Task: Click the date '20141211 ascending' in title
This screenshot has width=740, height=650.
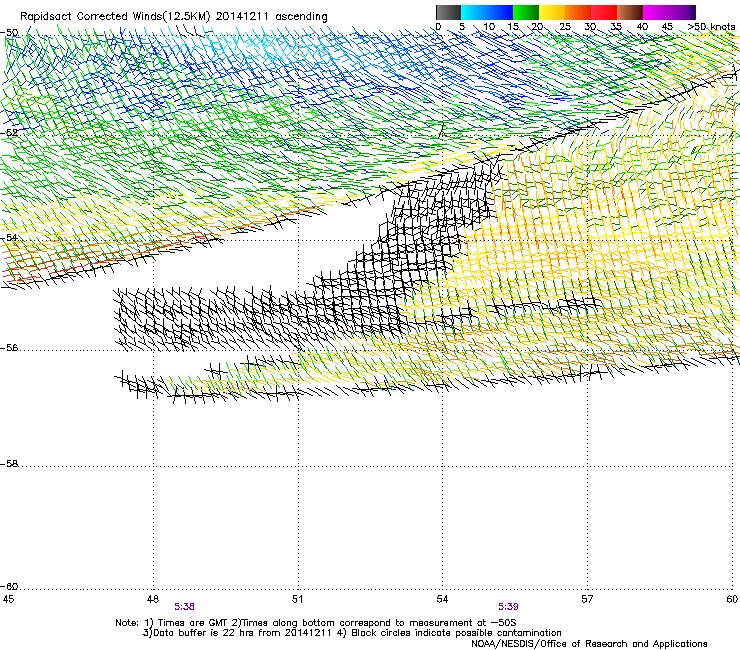Action: click(x=272, y=17)
